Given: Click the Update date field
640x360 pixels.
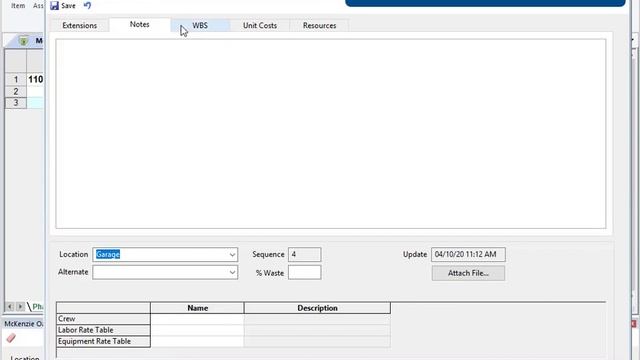Looking at the screenshot, I should coord(468,254).
